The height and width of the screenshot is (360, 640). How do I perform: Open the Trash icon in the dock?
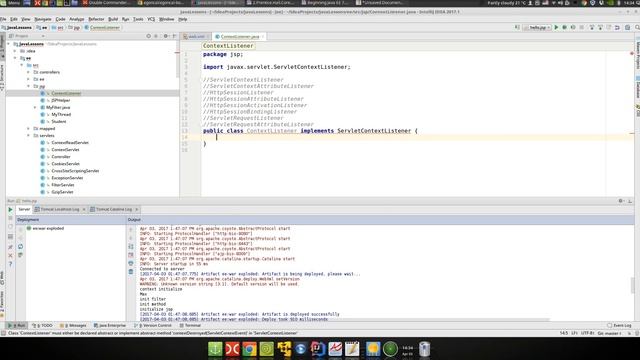[x=424, y=349]
